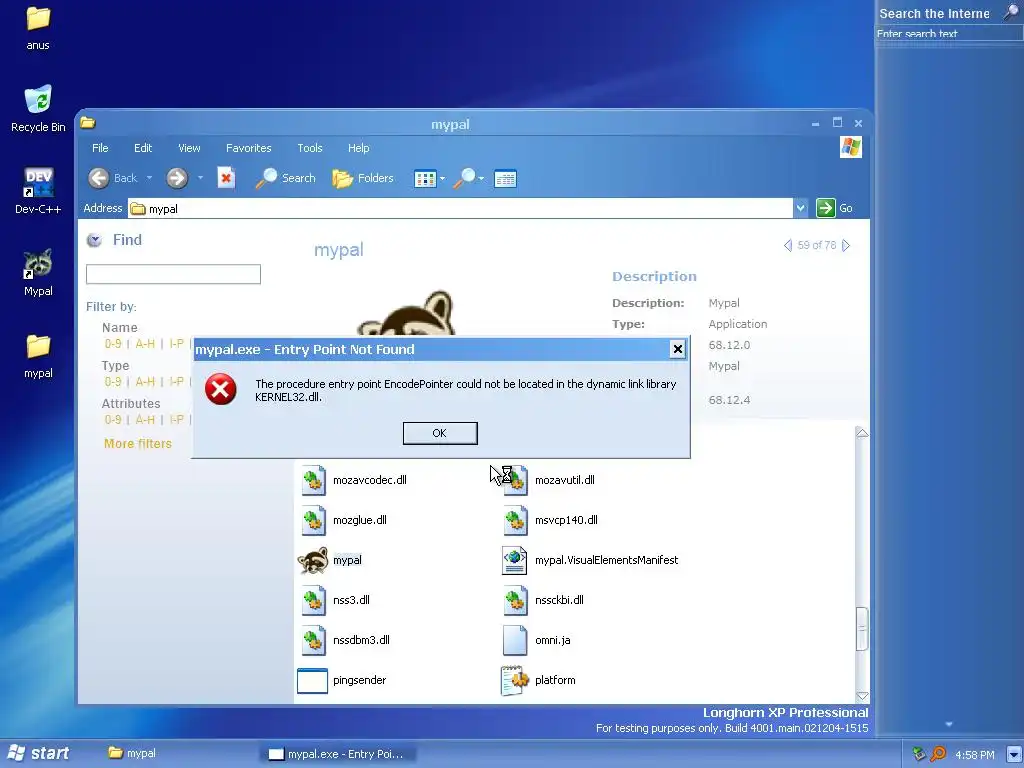Open the View menu

[x=189, y=148]
